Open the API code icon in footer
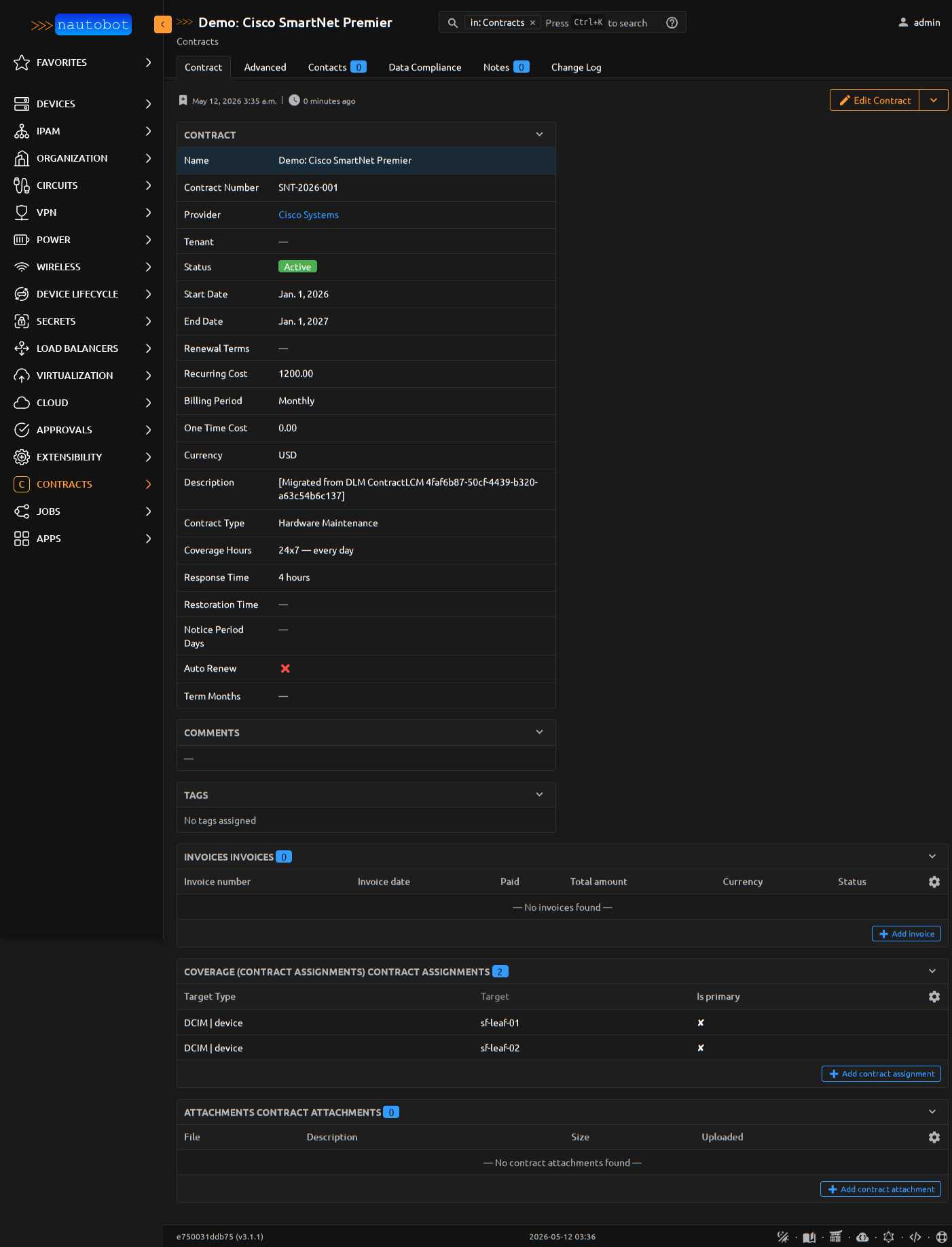This screenshot has height=1247, width=952. pos(915,1237)
